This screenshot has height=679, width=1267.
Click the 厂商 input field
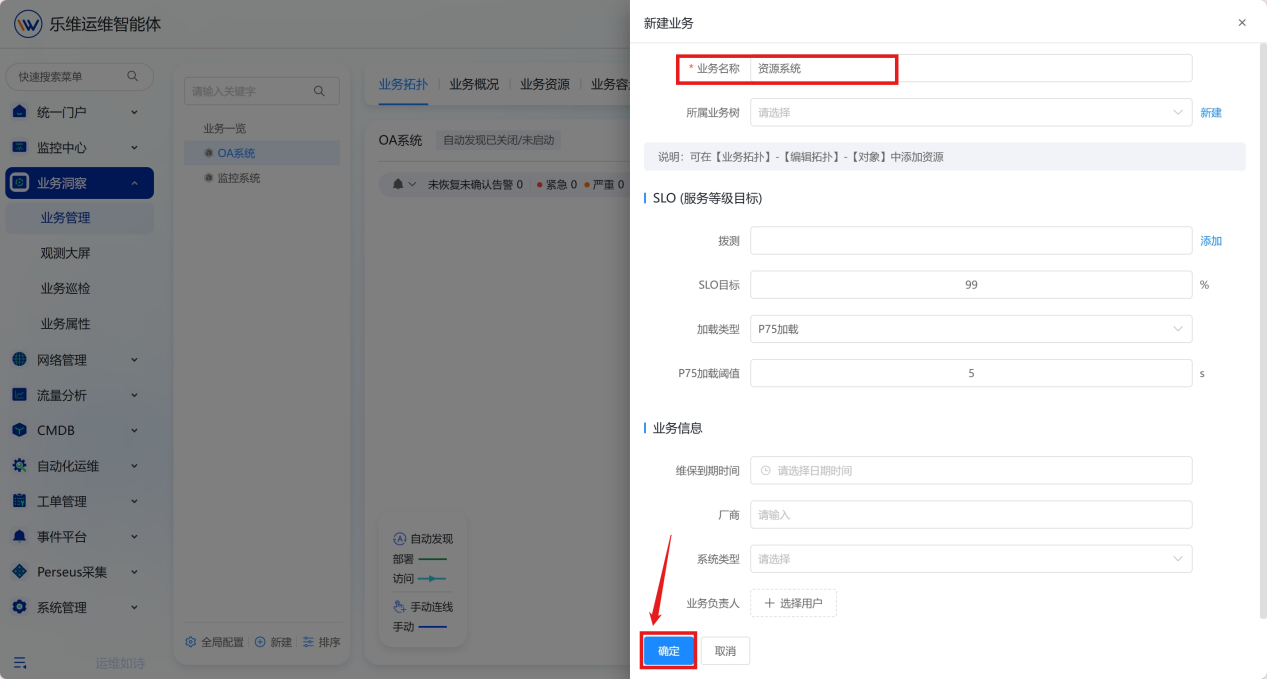[971, 514]
